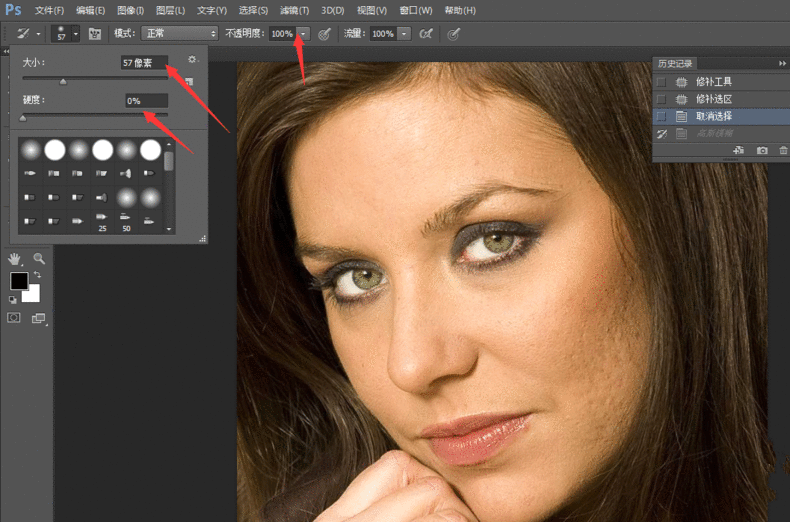Viewport: 790px width, 522px height.
Task: Open the brush panel toggle icon
Action: click(x=95, y=33)
